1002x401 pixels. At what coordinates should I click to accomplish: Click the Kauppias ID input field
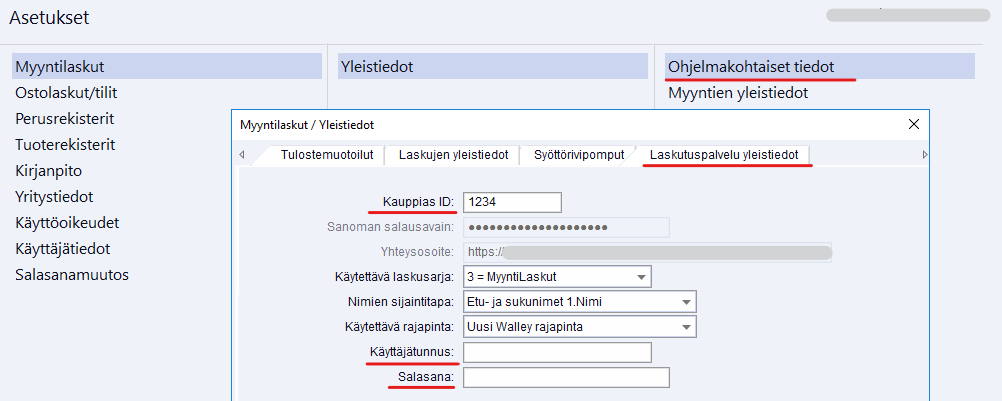coord(511,202)
